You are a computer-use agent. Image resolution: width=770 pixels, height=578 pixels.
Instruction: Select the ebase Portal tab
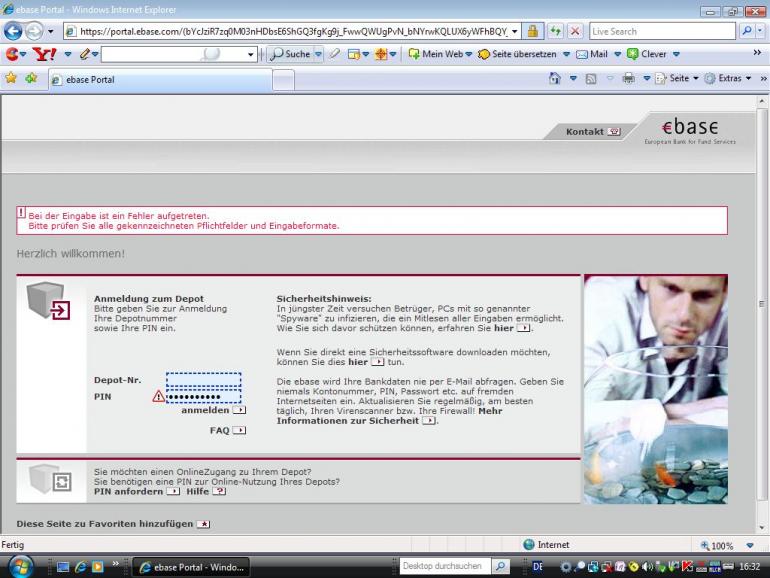(x=160, y=80)
